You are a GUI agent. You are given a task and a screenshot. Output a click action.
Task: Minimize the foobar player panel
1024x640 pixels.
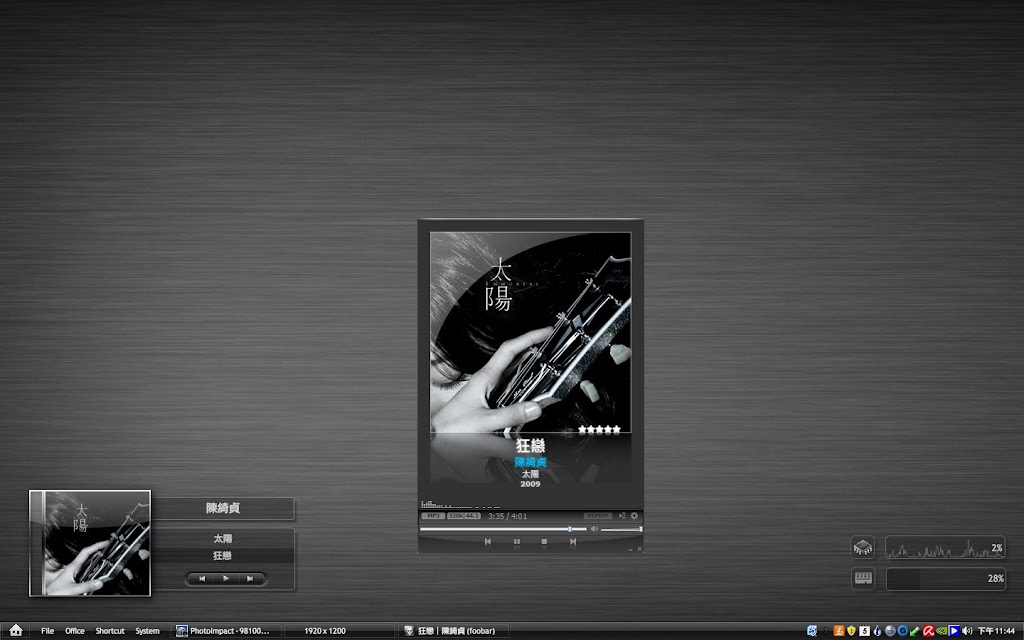coord(630,550)
